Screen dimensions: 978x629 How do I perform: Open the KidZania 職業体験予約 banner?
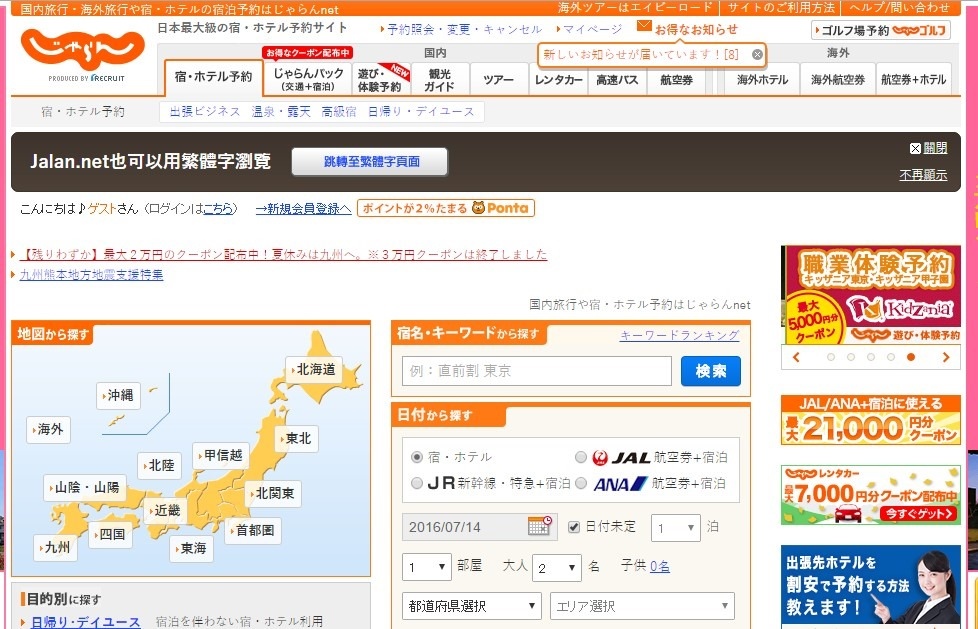click(871, 295)
